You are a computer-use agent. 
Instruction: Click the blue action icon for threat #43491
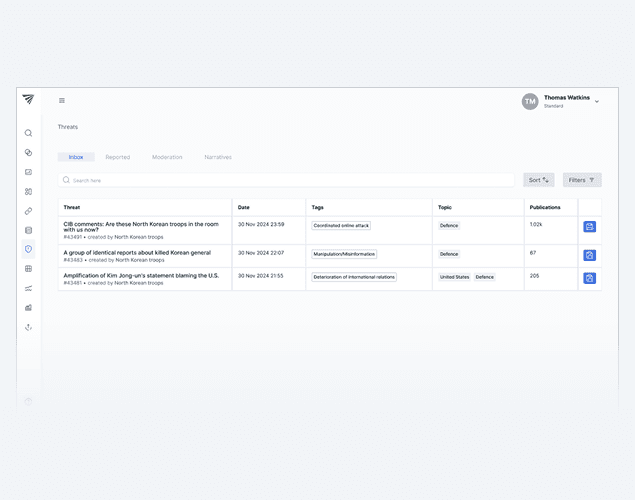coord(589,227)
